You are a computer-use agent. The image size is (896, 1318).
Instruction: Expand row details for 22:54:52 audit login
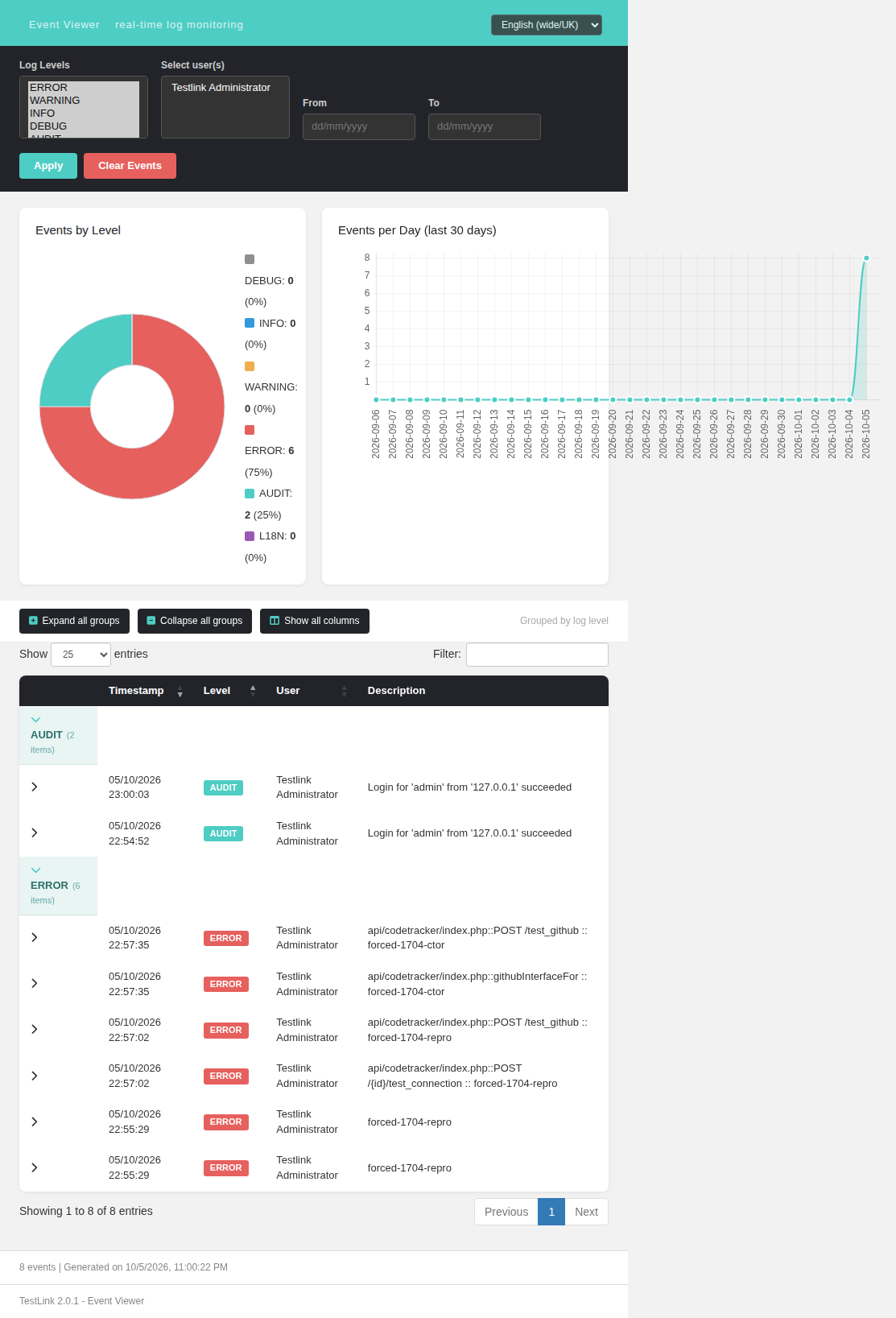pyautogui.click(x=35, y=833)
